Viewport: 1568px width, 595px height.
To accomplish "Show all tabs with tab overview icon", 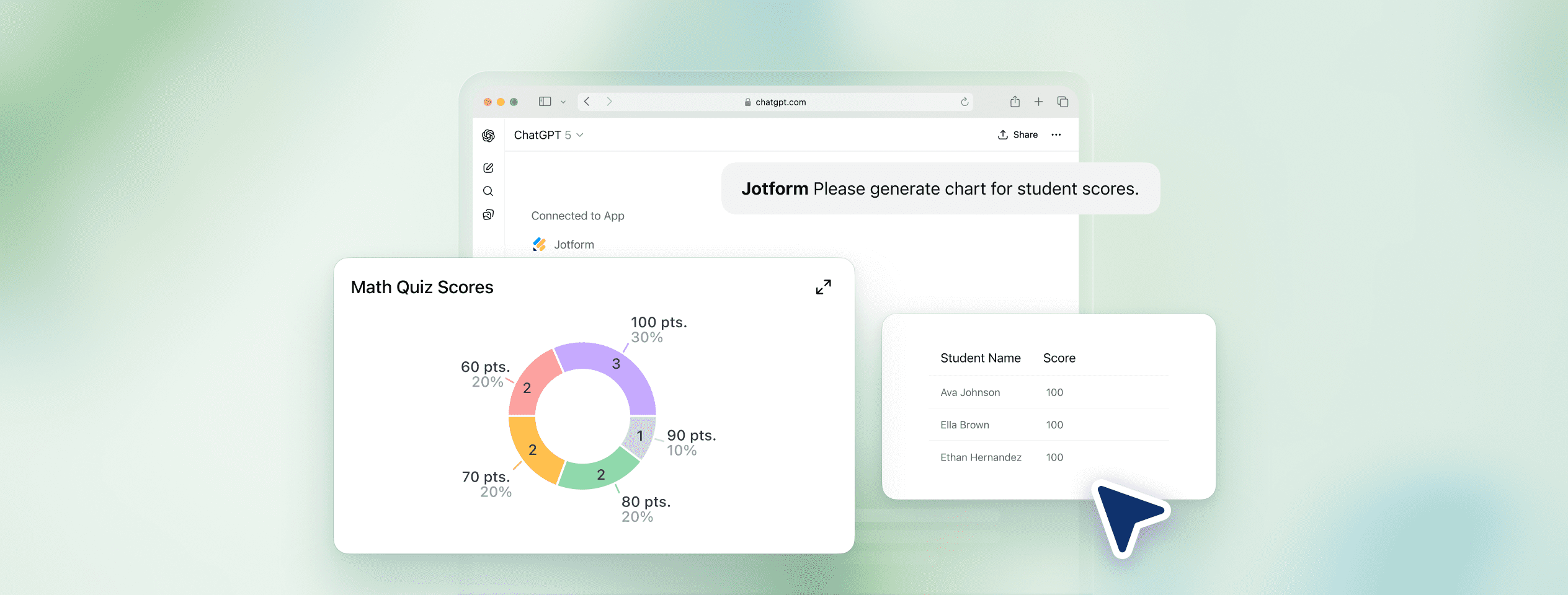I will click(1062, 101).
